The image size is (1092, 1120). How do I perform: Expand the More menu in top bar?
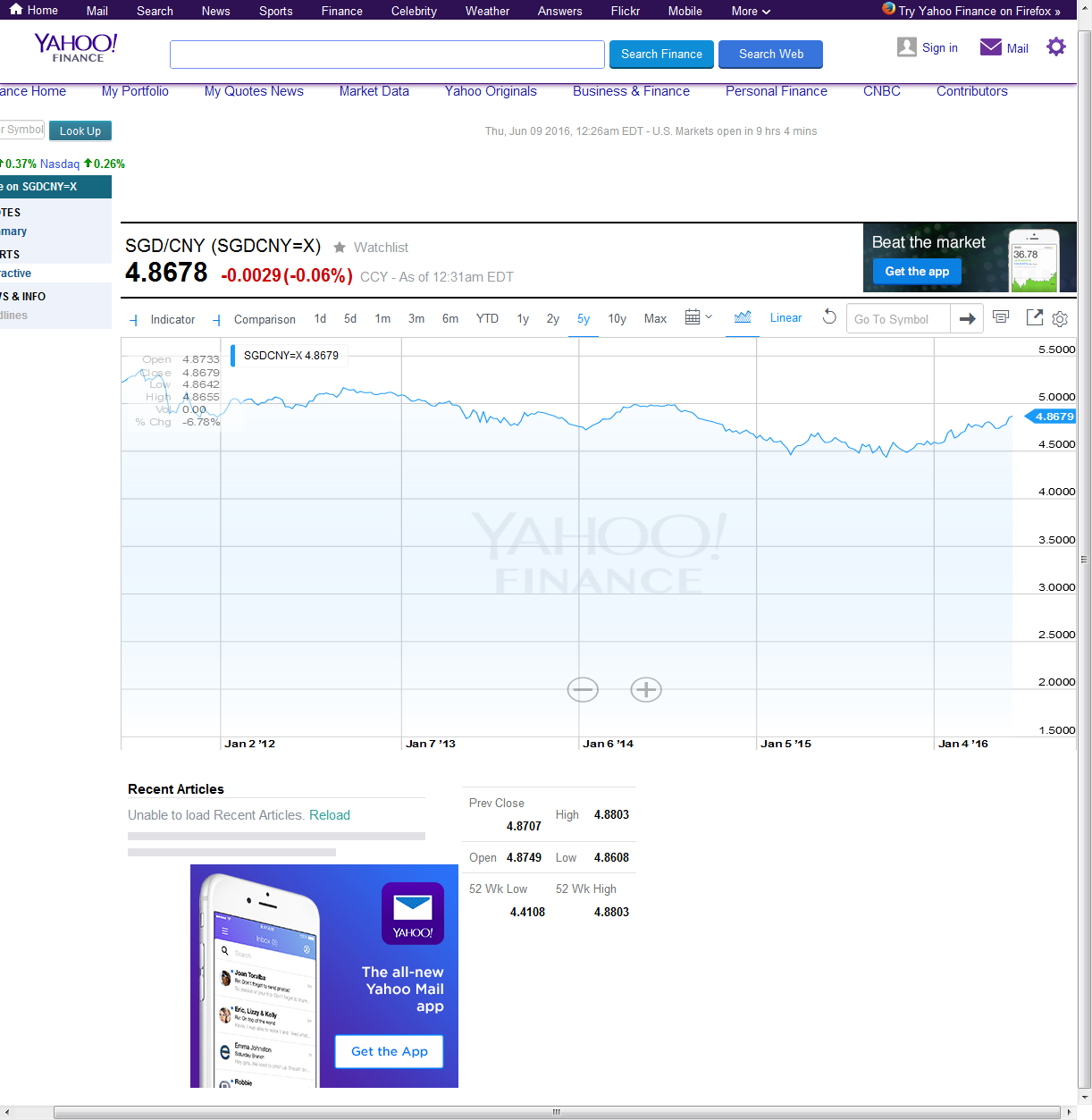point(750,11)
